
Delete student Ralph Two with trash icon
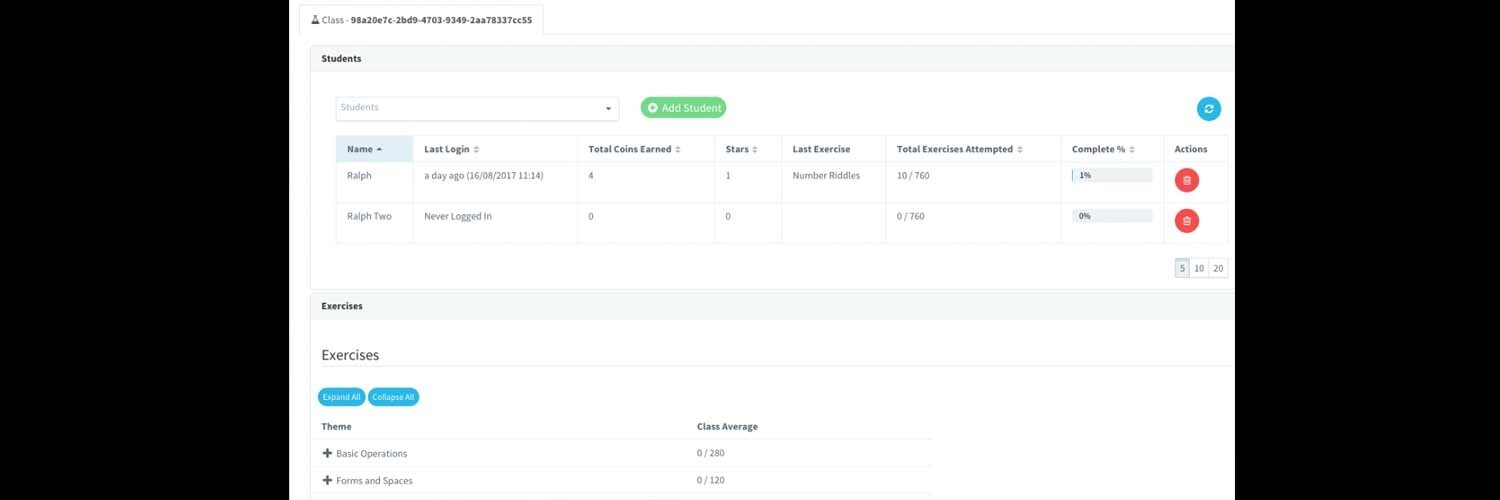(x=1186, y=221)
